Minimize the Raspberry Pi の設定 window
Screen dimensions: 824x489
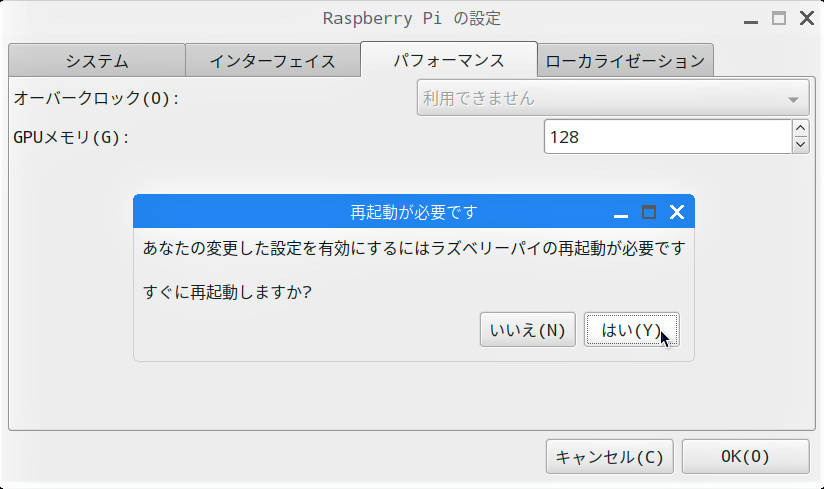click(x=751, y=22)
